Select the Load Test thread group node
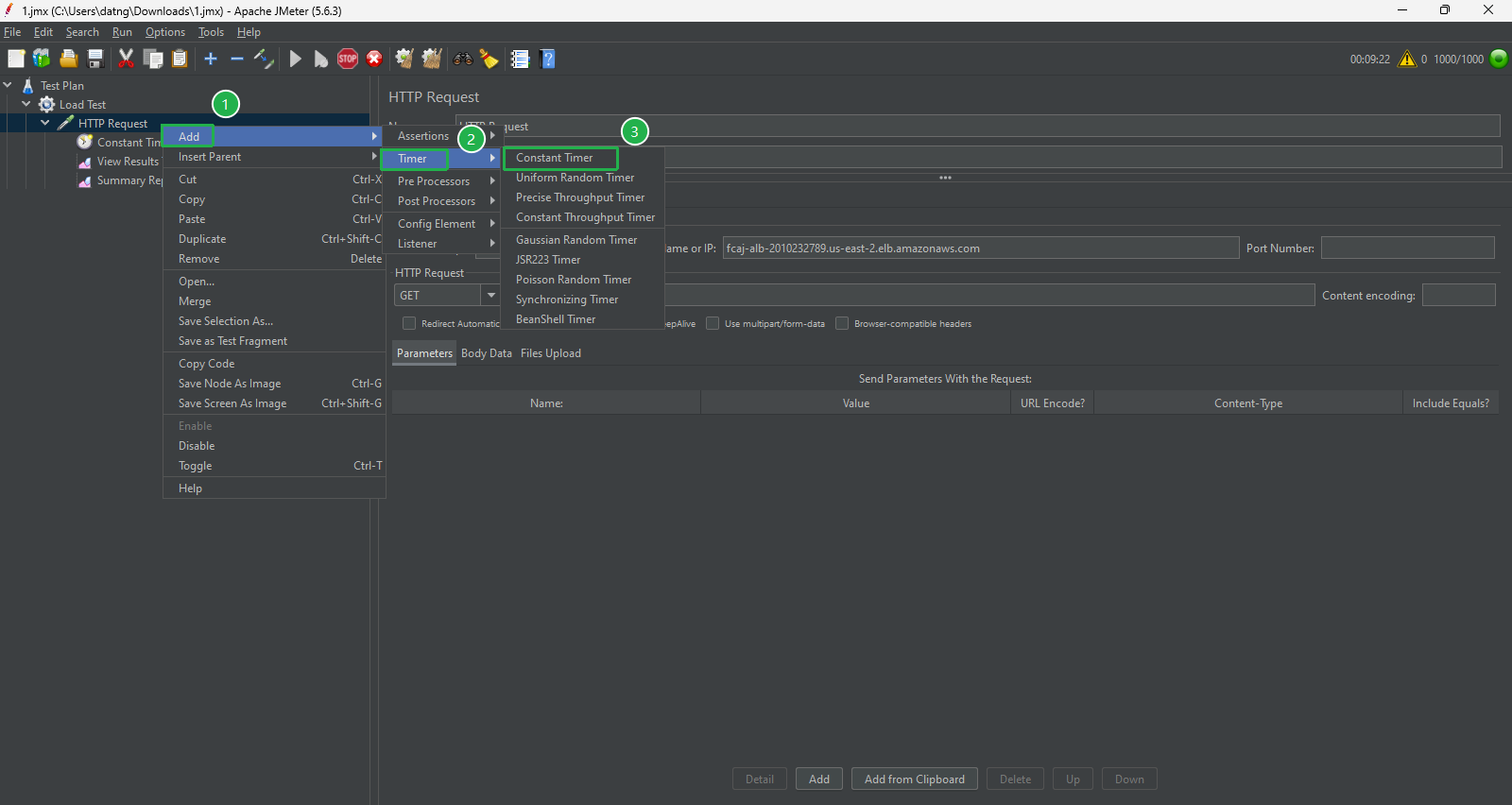 (x=82, y=105)
